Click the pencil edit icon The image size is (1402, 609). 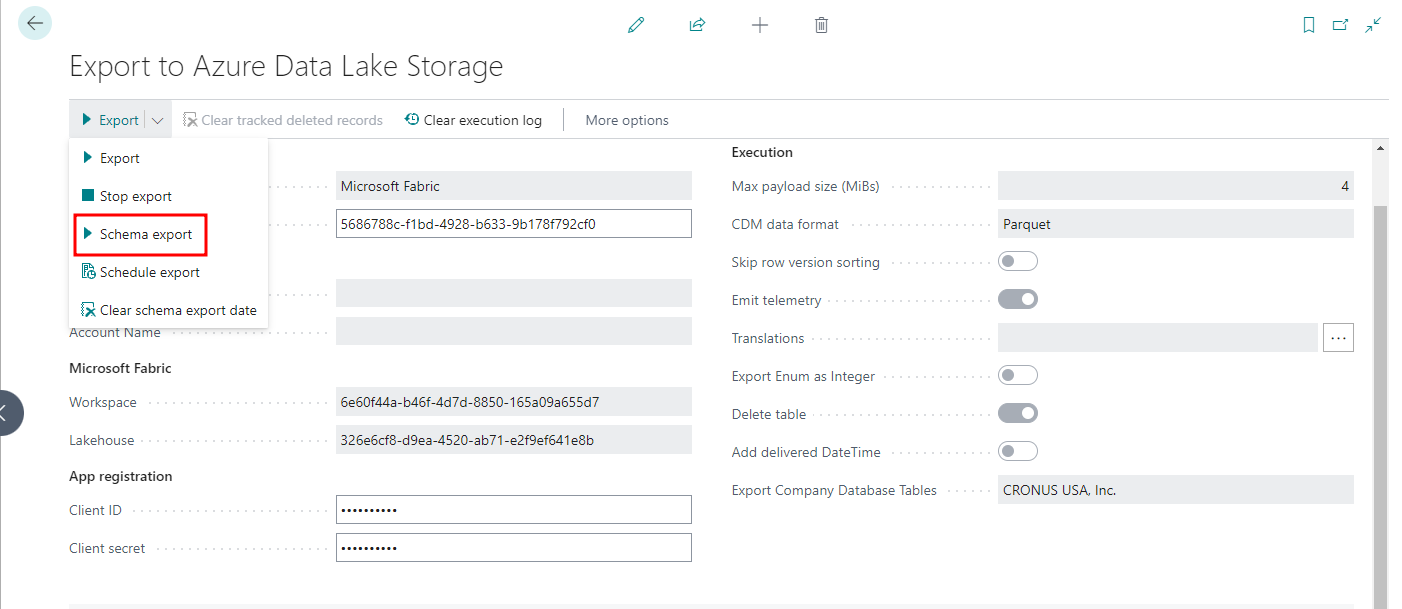pyautogui.click(x=636, y=25)
